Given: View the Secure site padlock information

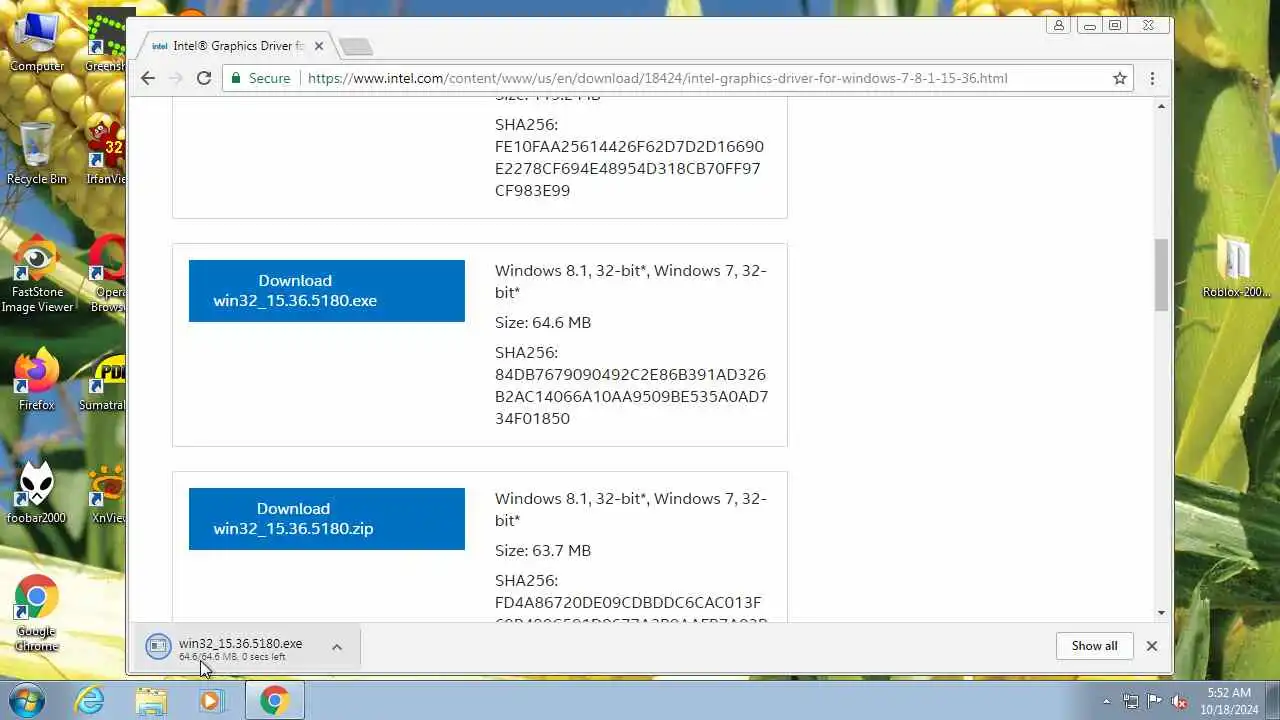Looking at the screenshot, I should click(260, 78).
